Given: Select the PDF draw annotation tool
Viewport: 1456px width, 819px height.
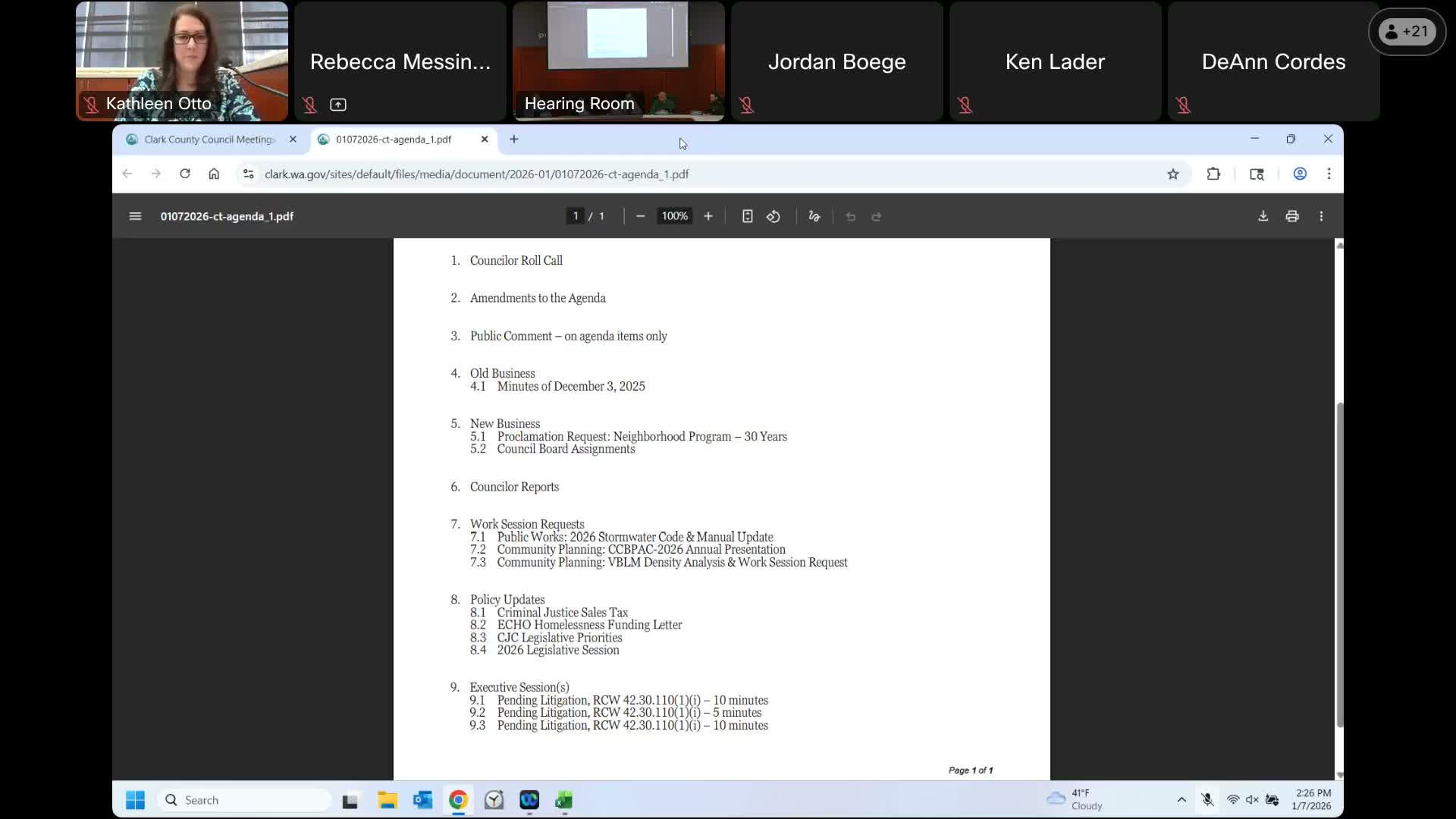Looking at the screenshot, I should [814, 216].
